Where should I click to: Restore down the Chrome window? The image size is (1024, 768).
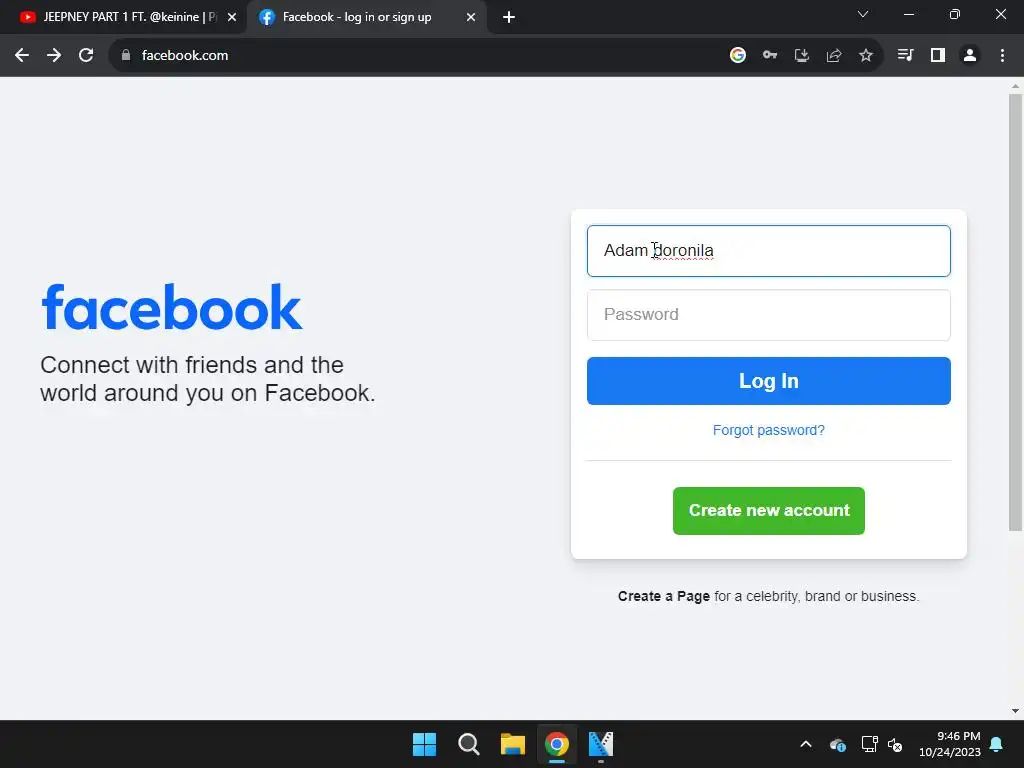point(955,14)
